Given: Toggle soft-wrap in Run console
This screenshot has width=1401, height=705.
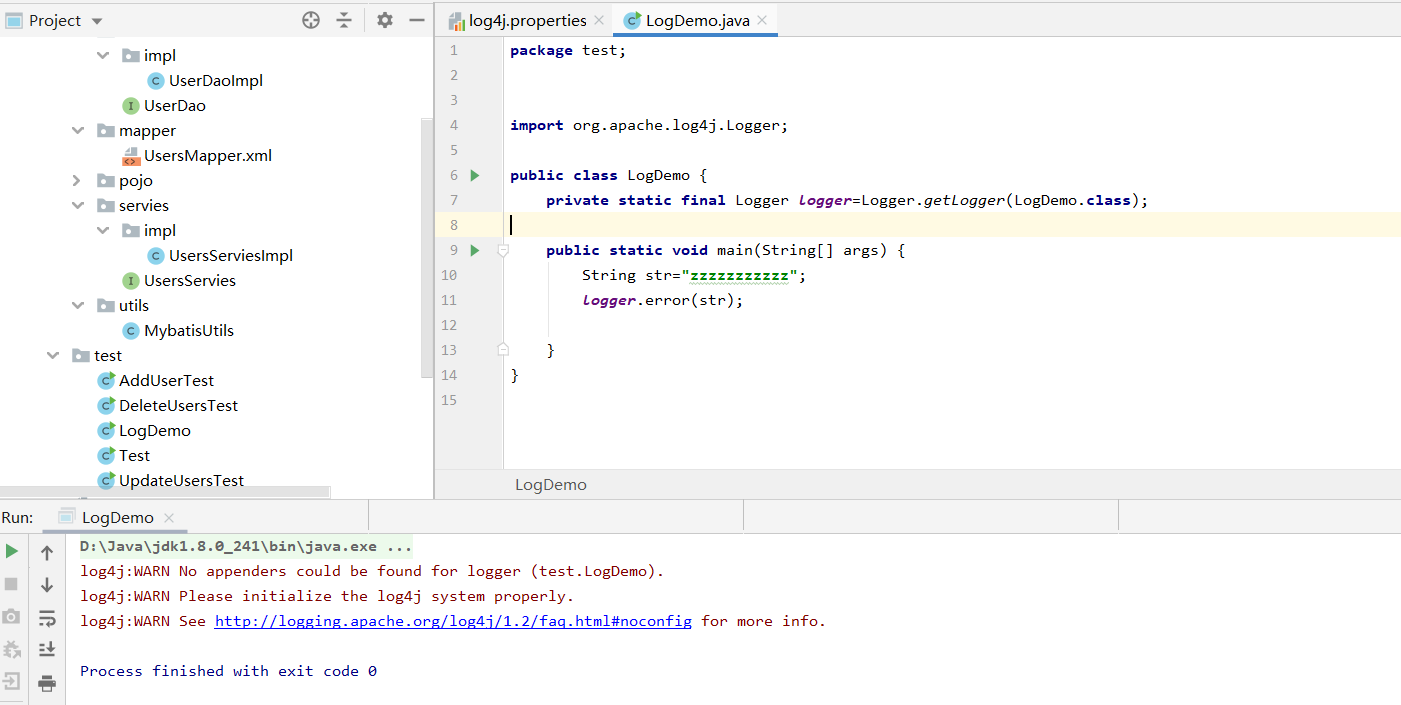Looking at the screenshot, I should tap(47, 618).
